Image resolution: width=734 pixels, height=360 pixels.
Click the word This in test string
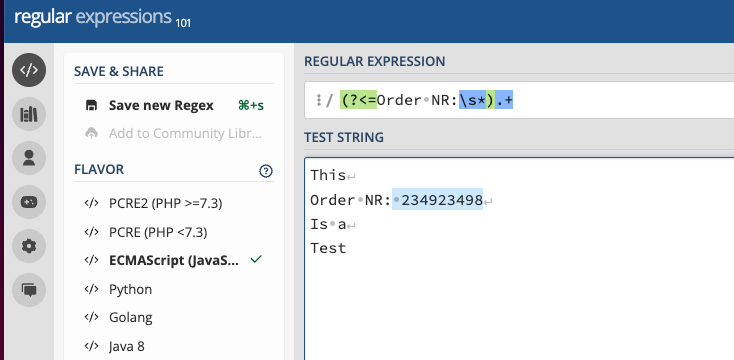pyautogui.click(x=328, y=176)
